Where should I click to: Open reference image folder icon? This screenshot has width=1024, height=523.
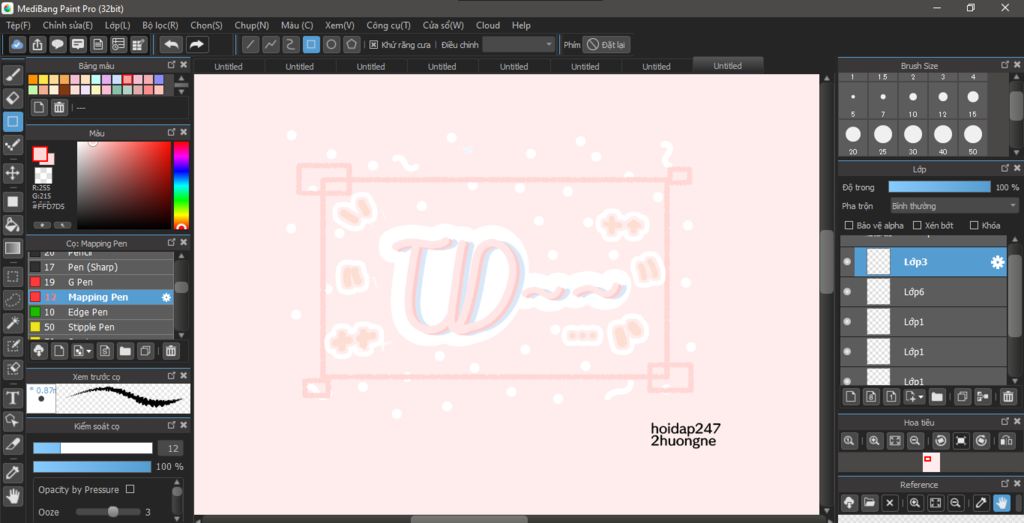869,503
